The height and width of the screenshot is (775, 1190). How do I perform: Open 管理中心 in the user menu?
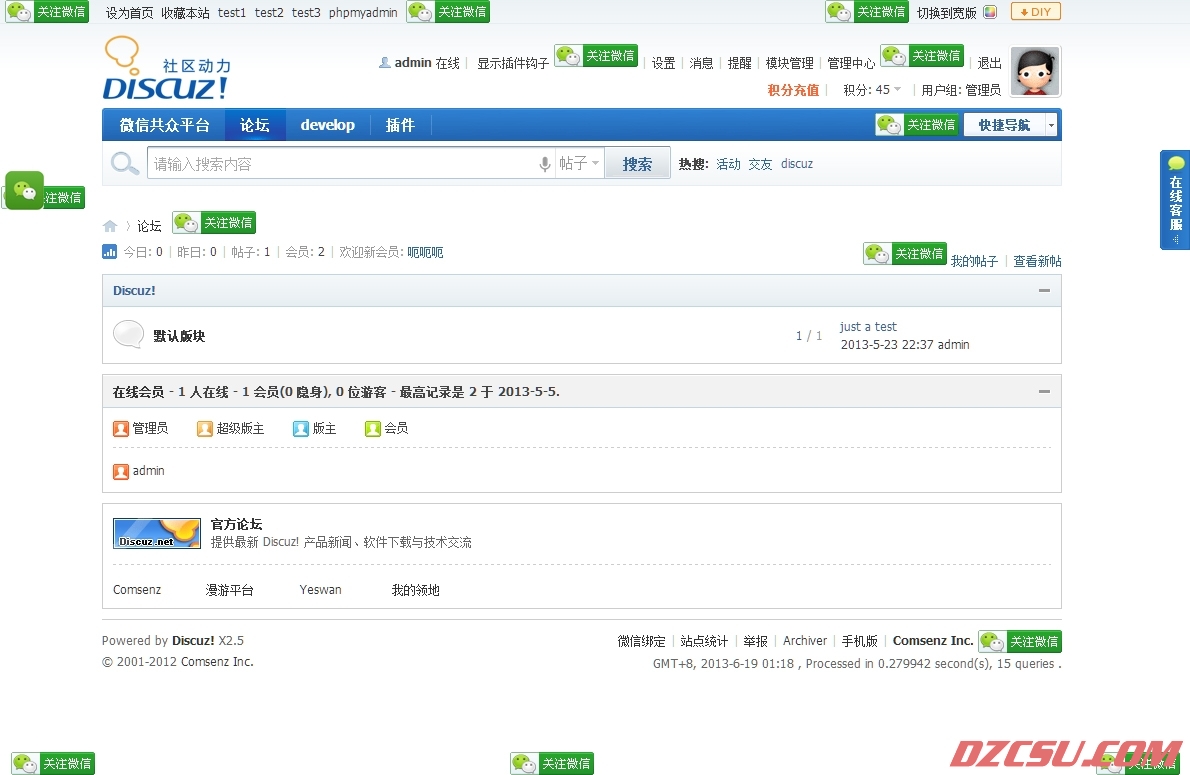pos(852,63)
